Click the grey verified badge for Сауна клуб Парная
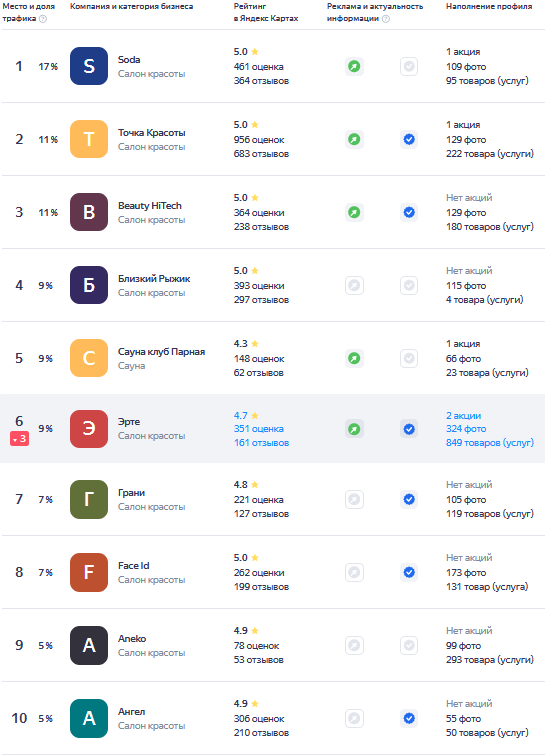Screen dimensions: 545x755 tap(409, 359)
